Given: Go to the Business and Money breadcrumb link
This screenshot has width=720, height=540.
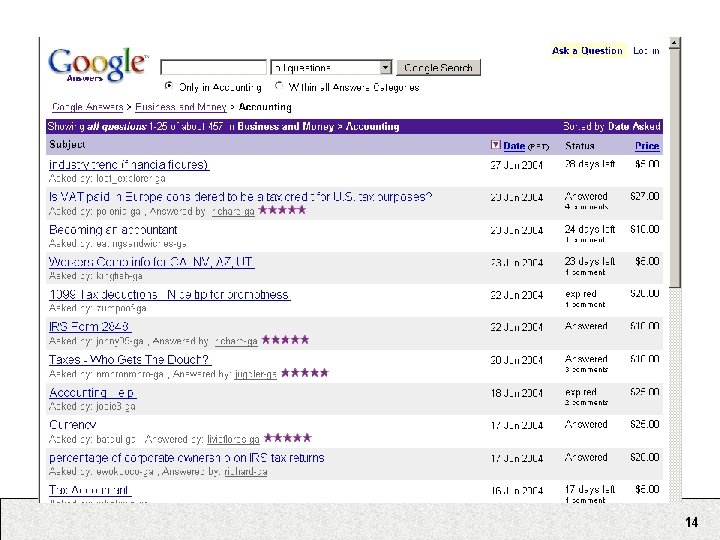Looking at the screenshot, I should click(x=180, y=107).
